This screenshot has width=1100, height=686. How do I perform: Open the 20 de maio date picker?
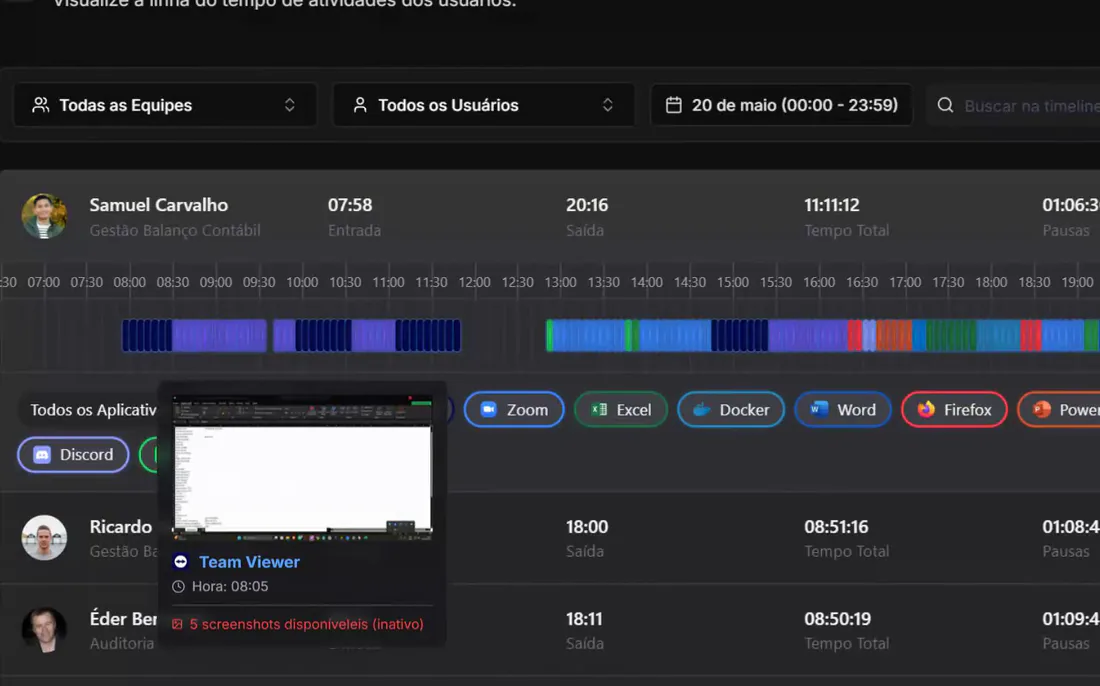click(782, 105)
